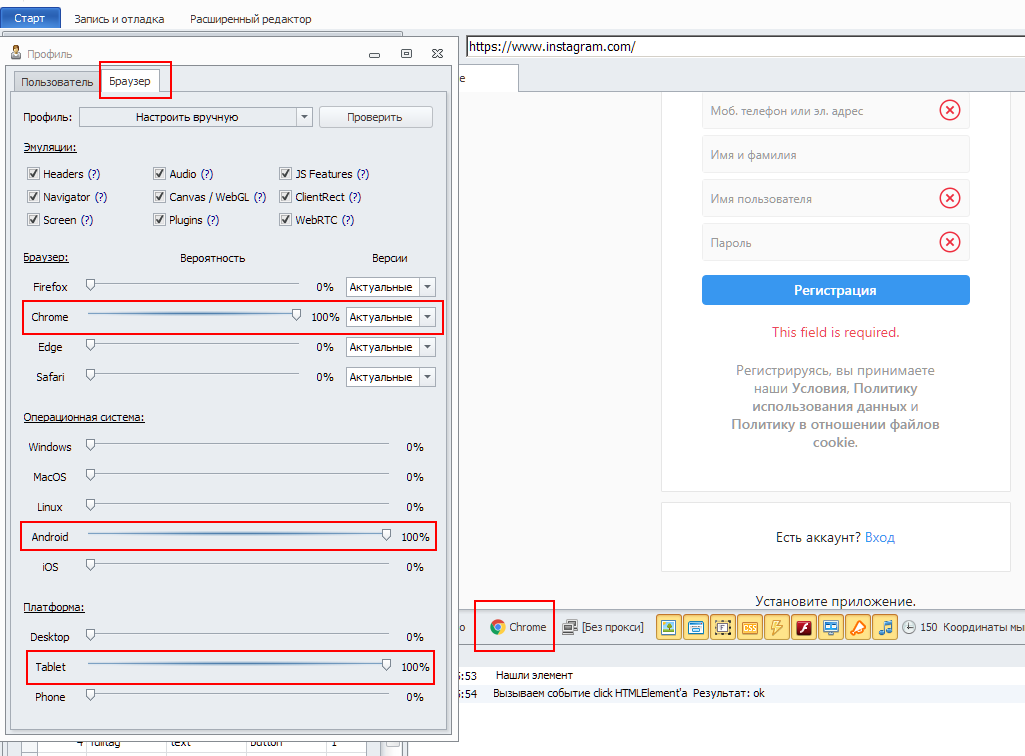Open the Условия terms link
Image resolution: width=1025 pixels, height=756 pixels.
819,388
